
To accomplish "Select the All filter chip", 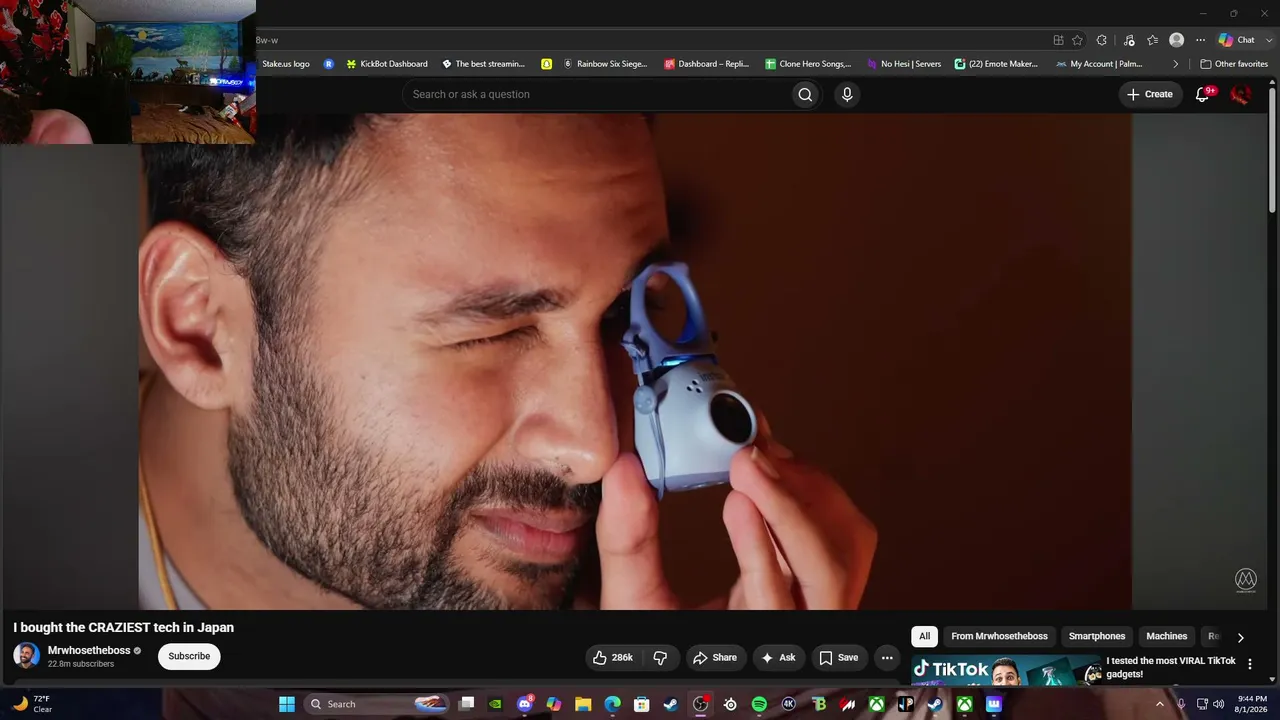I will coord(924,636).
